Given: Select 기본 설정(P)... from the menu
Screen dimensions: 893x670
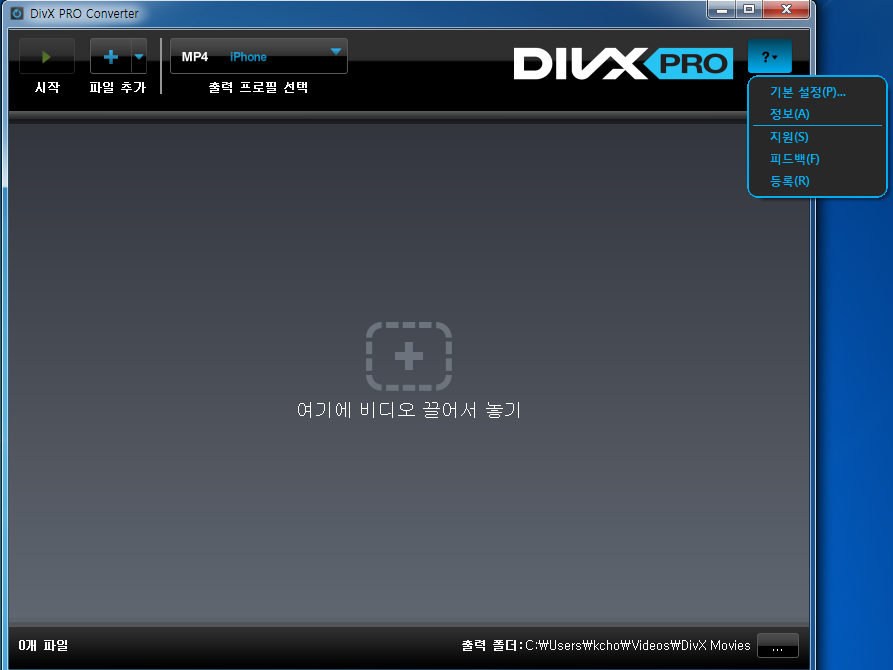Looking at the screenshot, I should click(x=808, y=92).
